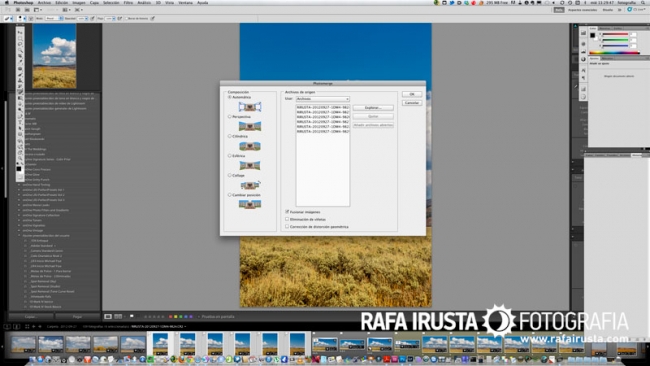Collapse Ajustes preestablecidos del usuario preset folder
650x366 pixels.
[19, 235]
